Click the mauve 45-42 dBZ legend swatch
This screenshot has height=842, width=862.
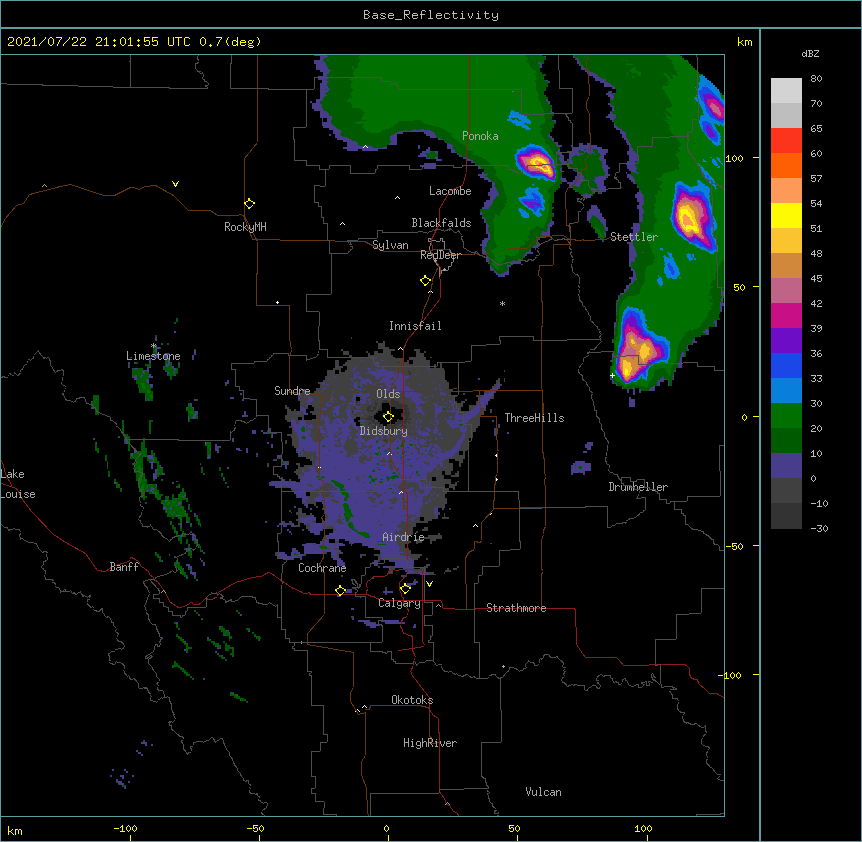coord(786,291)
